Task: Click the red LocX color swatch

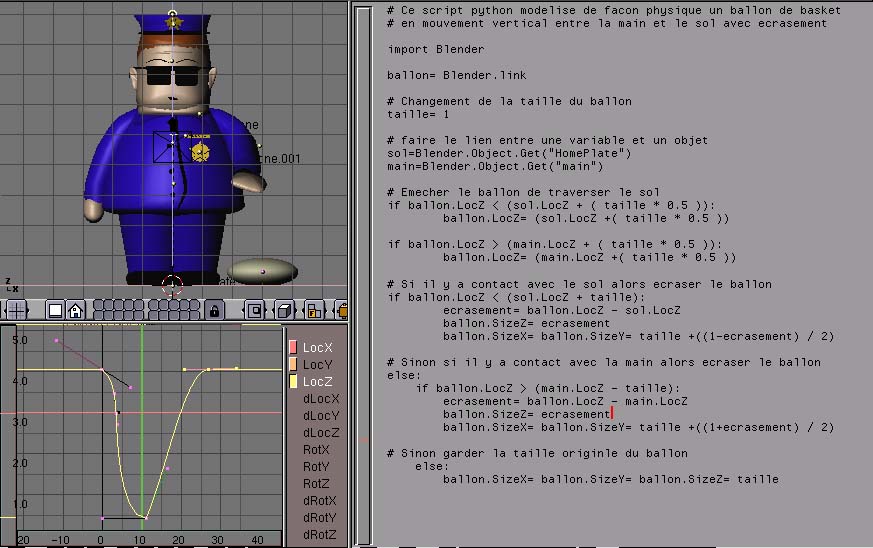Action: 293,347
